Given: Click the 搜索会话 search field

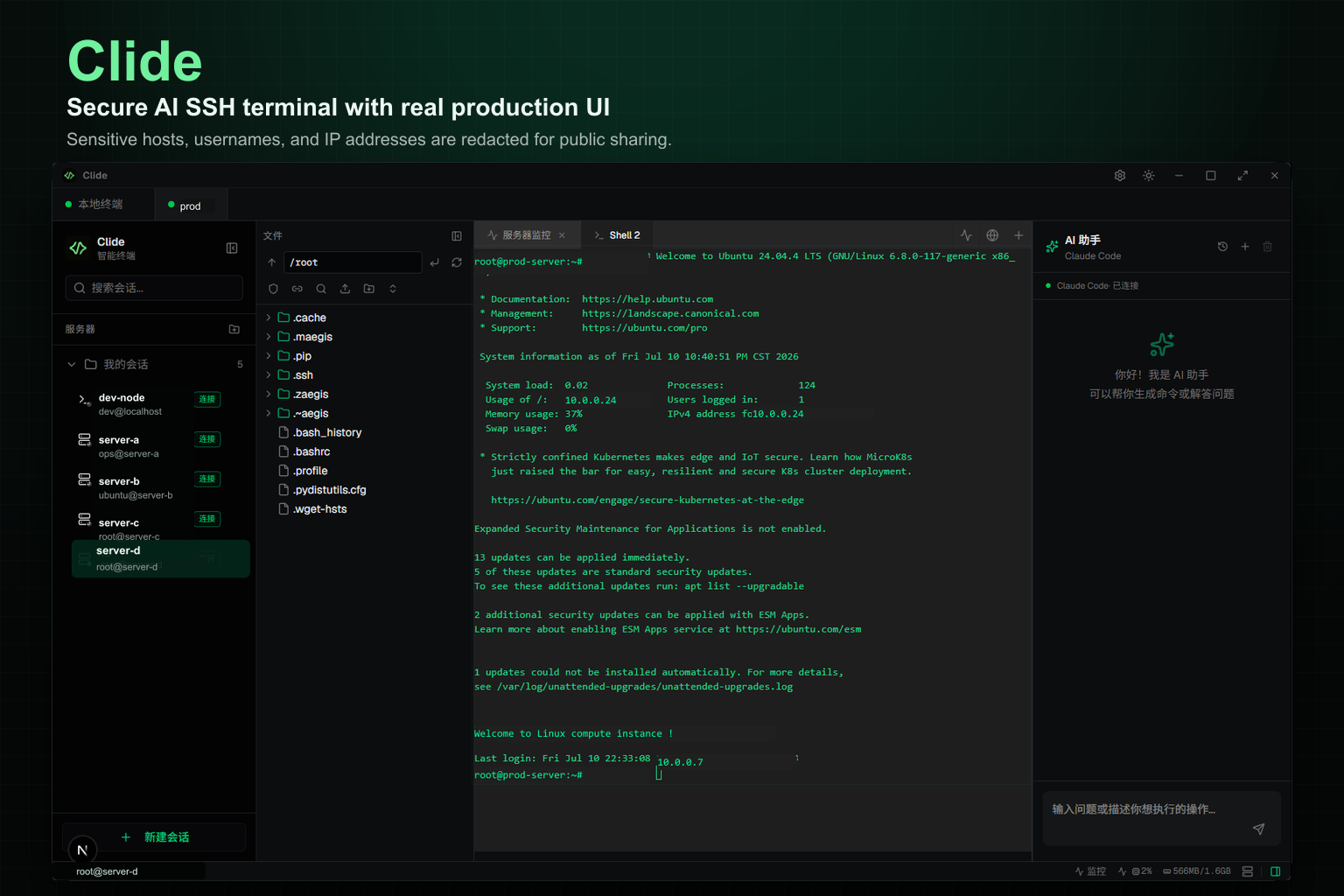Looking at the screenshot, I should [x=154, y=288].
